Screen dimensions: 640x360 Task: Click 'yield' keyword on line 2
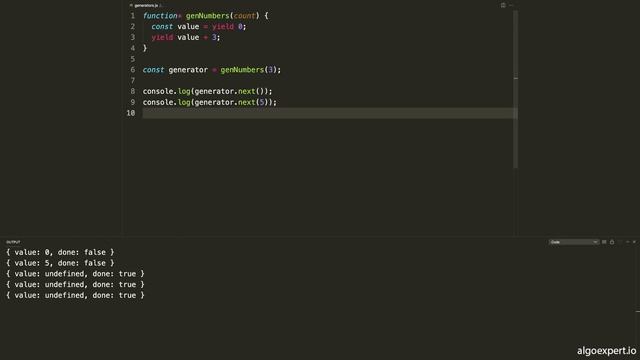click(223, 27)
